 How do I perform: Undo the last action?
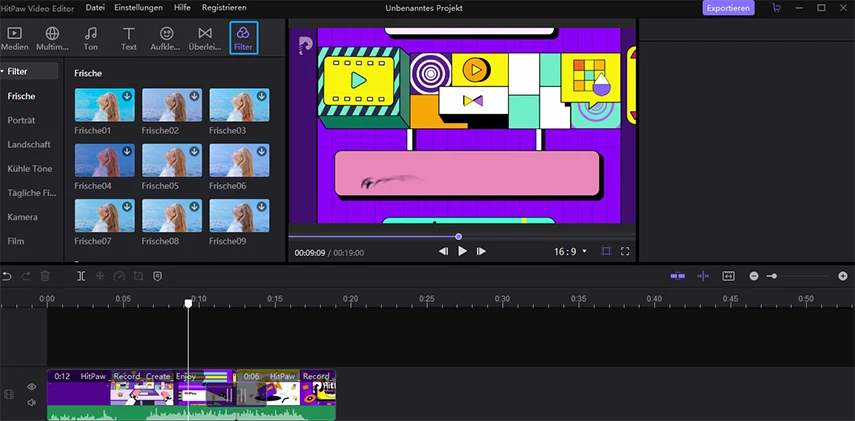7,276
